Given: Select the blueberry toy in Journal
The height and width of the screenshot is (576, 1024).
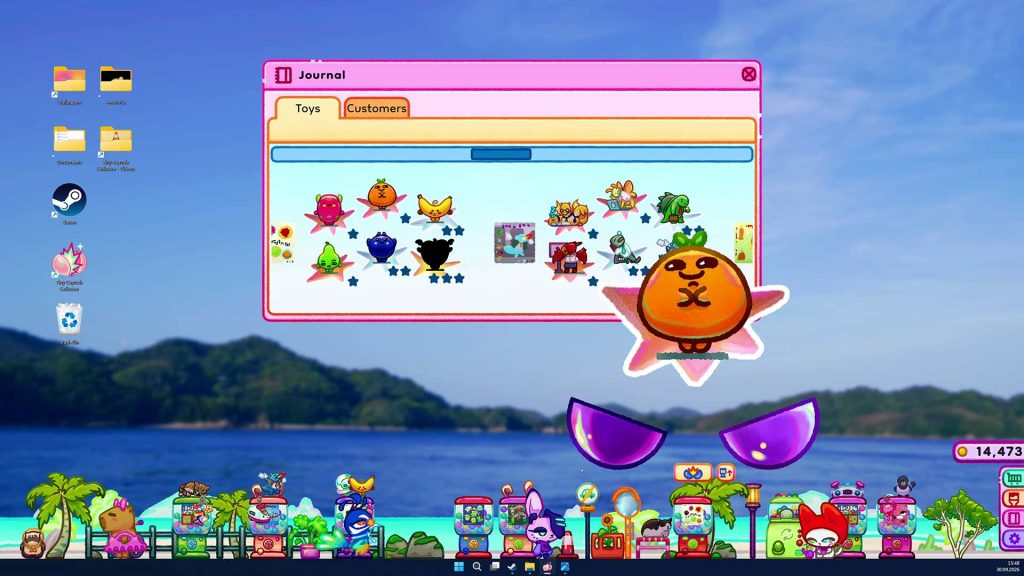Looking at the screenshot, I should click(381, 250).
